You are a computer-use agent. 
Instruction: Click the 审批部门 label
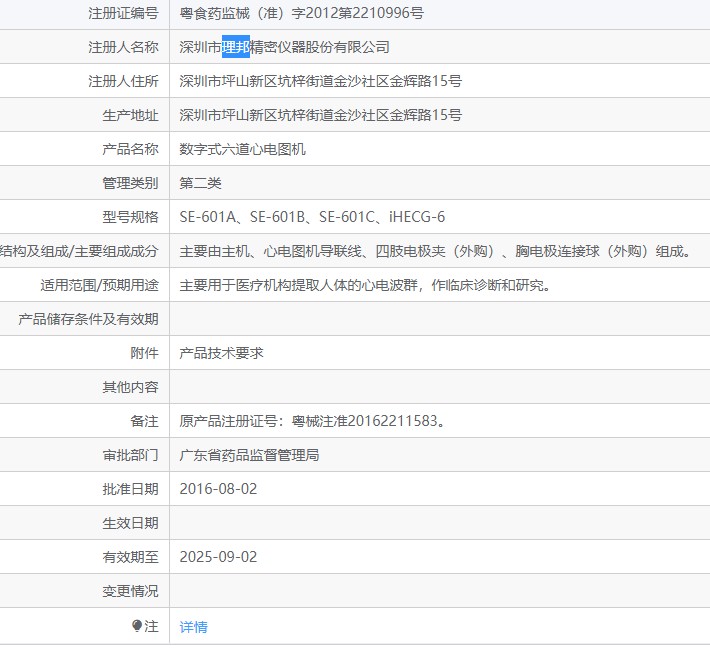130,455
